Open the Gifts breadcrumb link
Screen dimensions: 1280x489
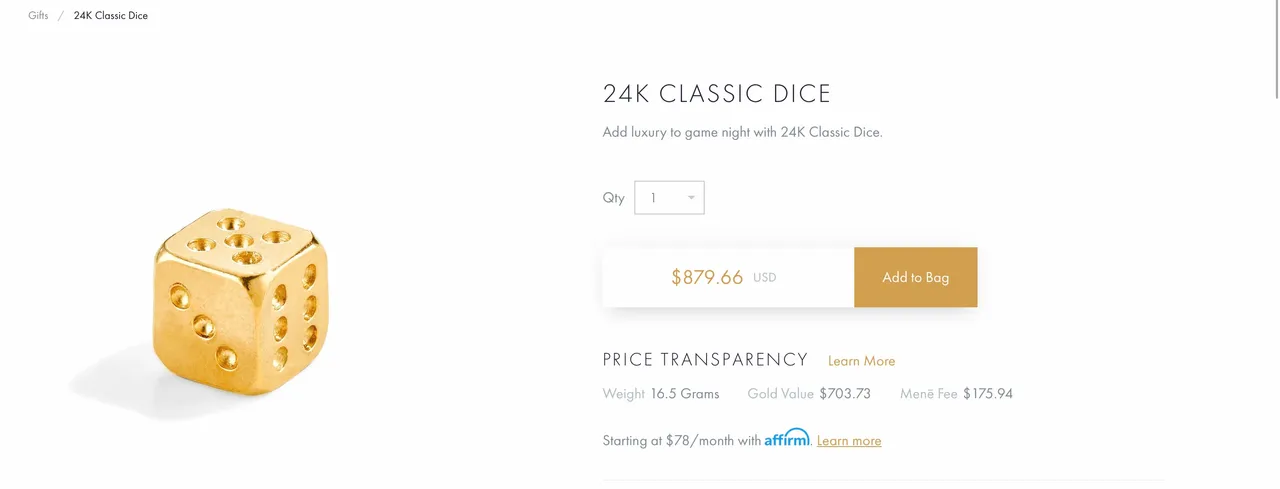coord(38,16)
